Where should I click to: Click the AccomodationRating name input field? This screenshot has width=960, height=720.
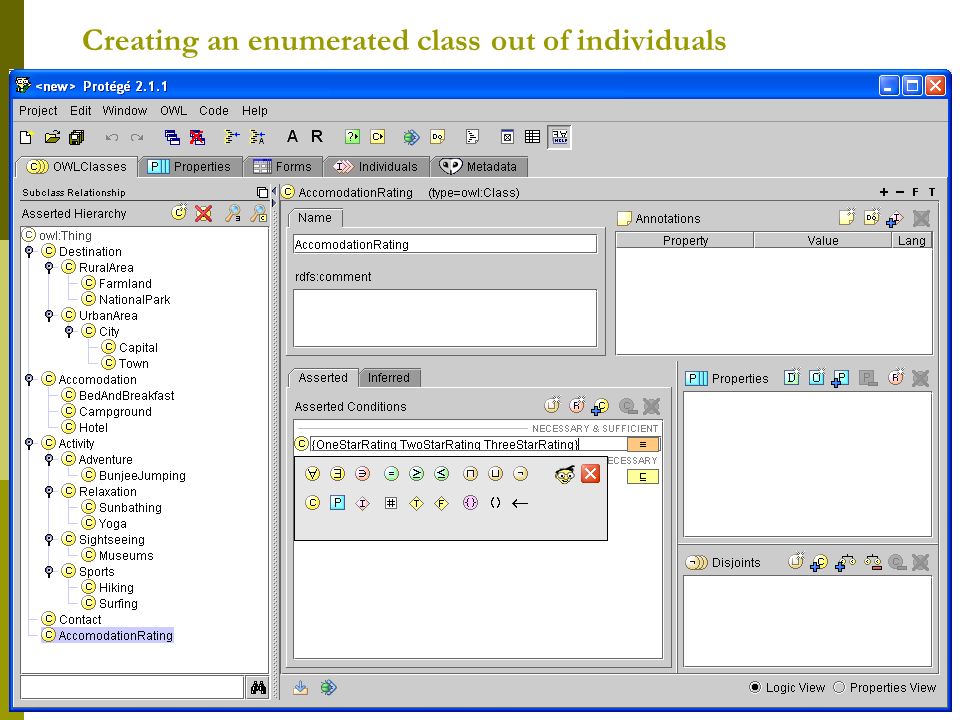coord(445,244)
